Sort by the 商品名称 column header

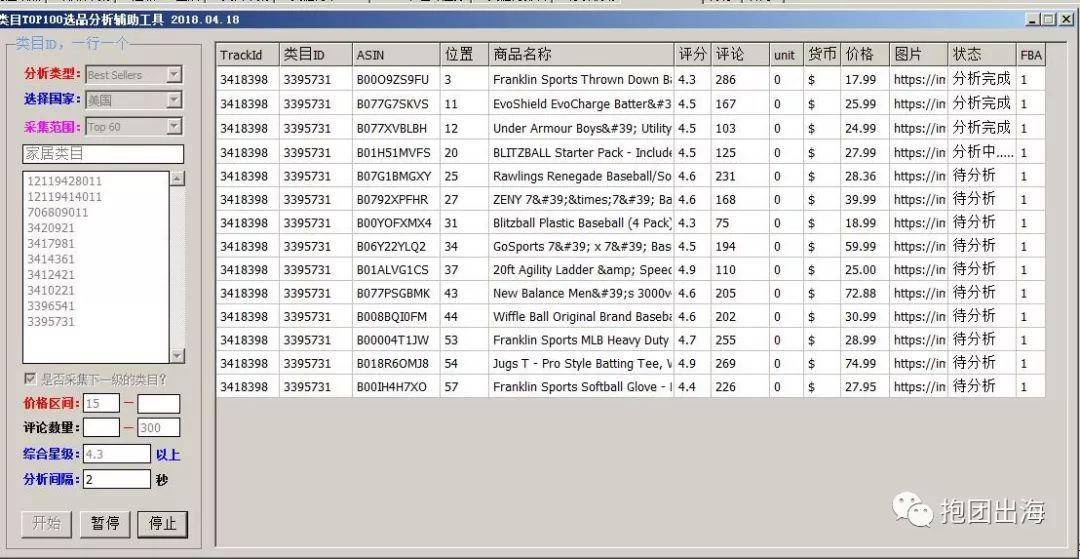click(581, 55)
